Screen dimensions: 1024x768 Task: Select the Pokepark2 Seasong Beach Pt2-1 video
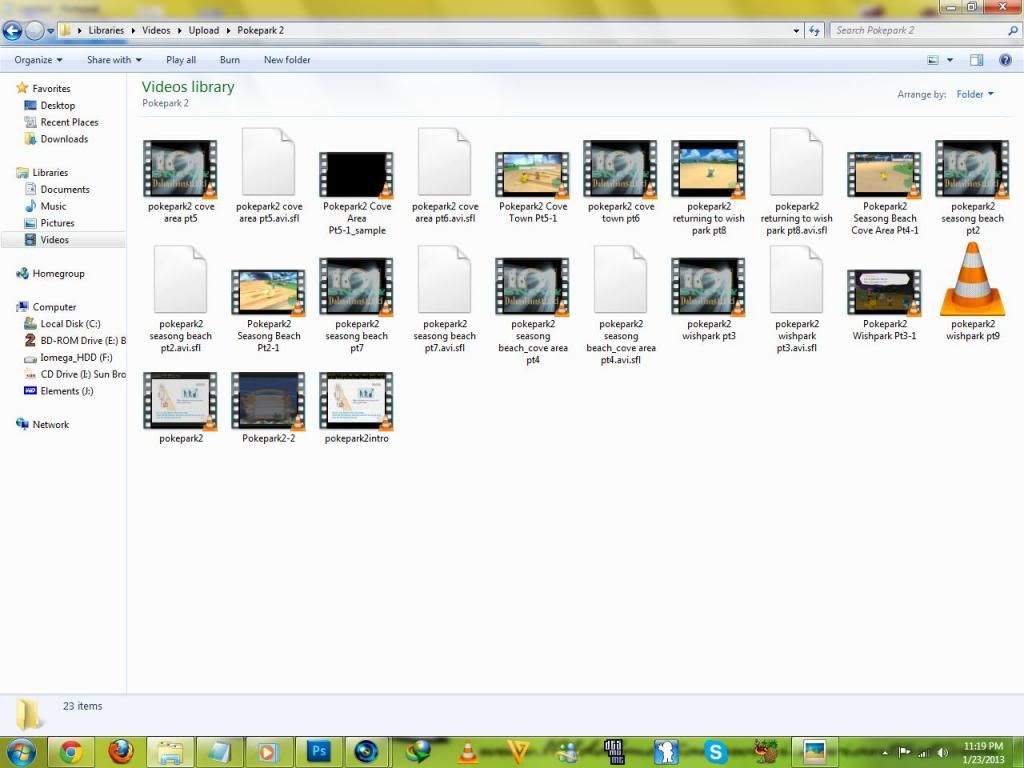click(268, 311)
